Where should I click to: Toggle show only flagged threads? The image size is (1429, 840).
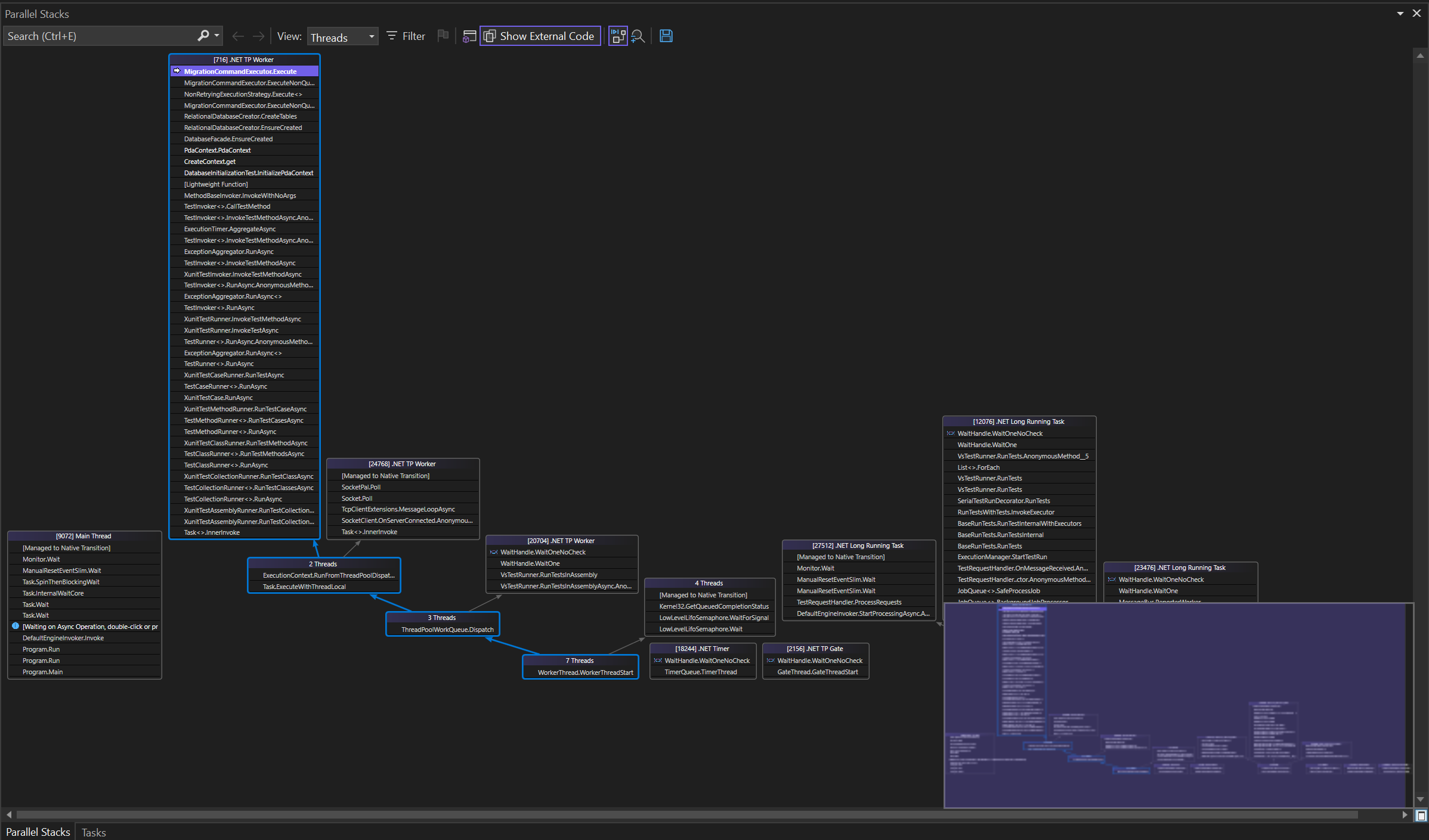pyautogui.click(x=443, y=36)
